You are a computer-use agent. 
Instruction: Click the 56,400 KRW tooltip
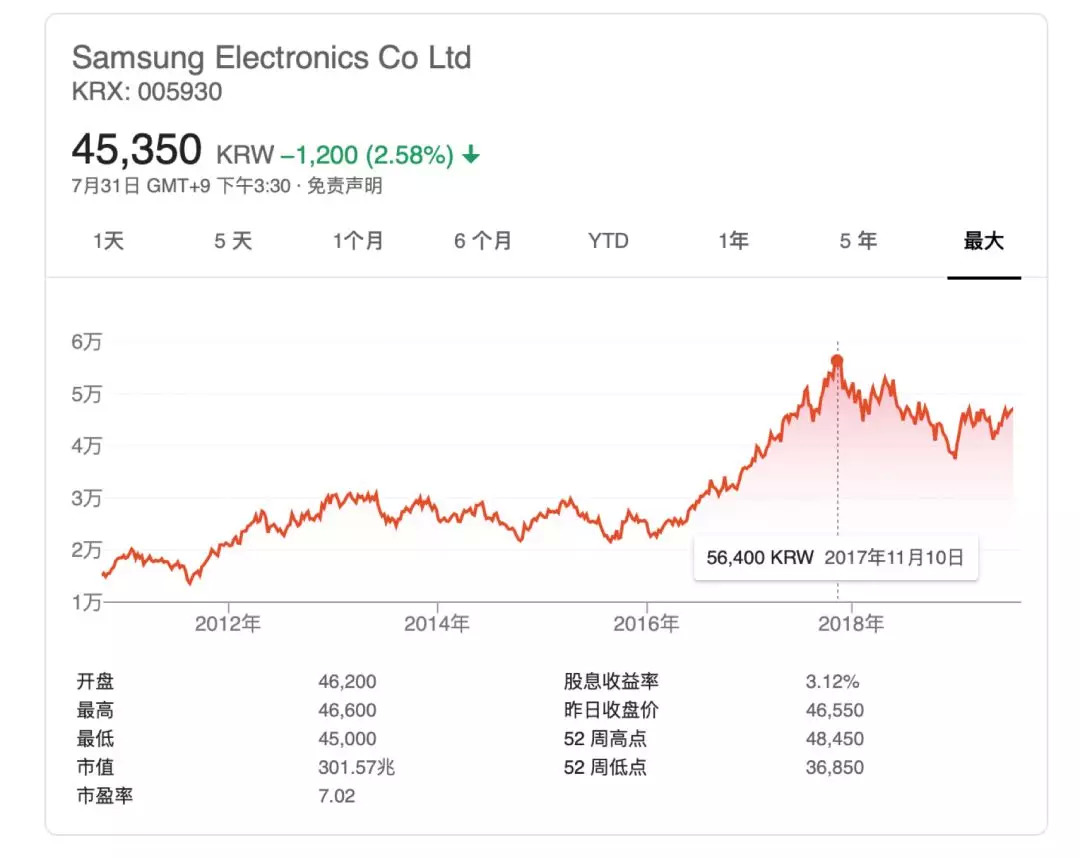[835, 557]
